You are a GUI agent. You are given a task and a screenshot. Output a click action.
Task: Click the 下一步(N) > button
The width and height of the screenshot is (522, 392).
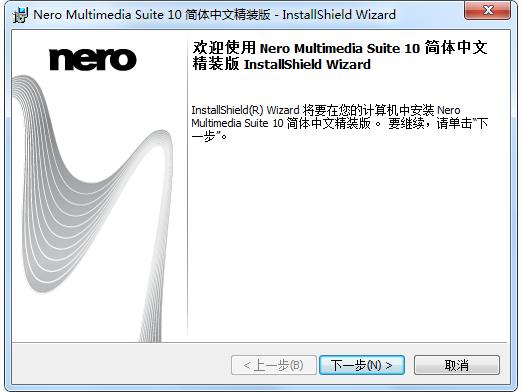click(362, 365)
